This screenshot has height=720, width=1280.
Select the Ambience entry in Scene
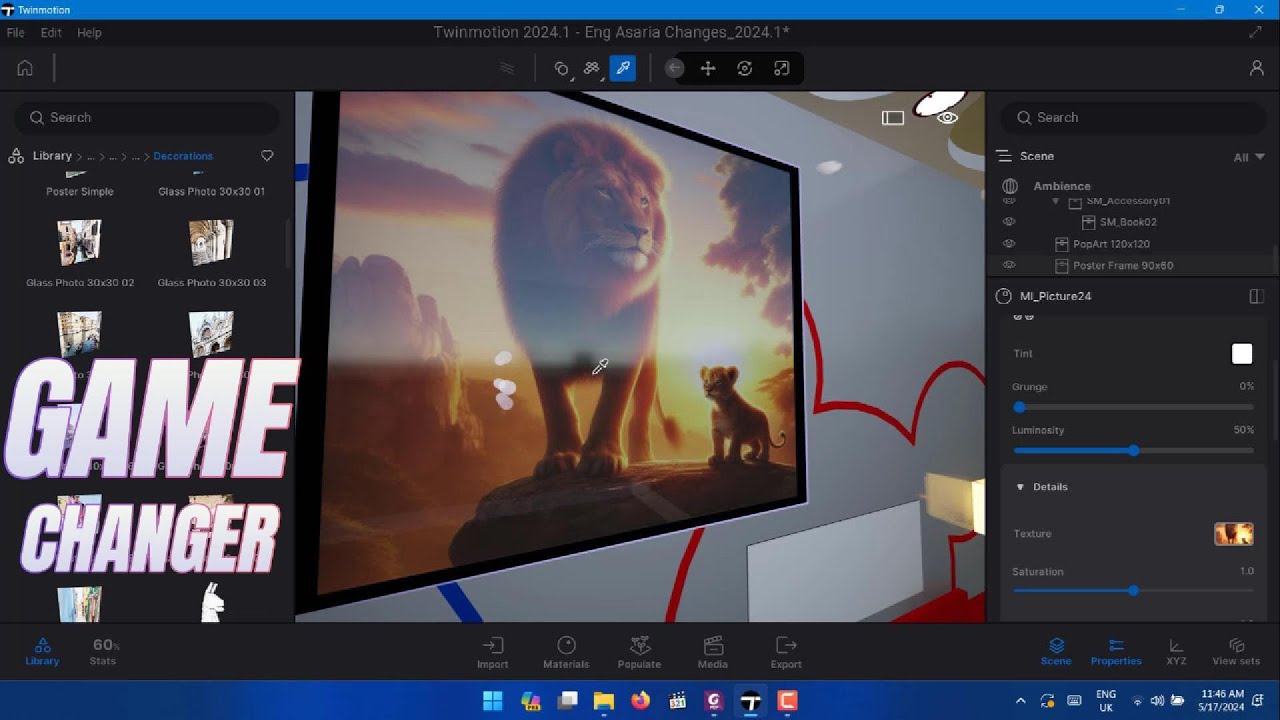click(x=1062, y=186)
